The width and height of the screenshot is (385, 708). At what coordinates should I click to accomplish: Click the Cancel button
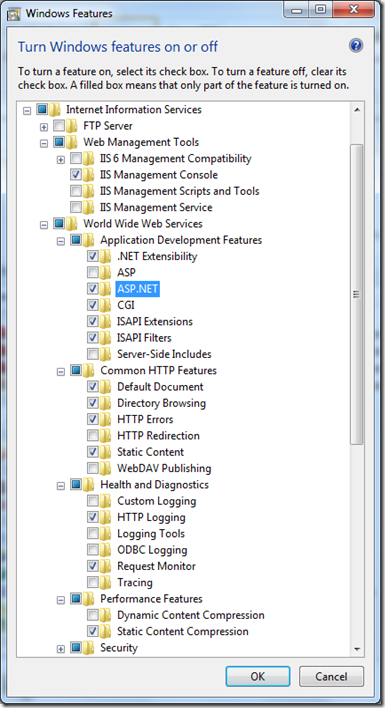point(331,676)
